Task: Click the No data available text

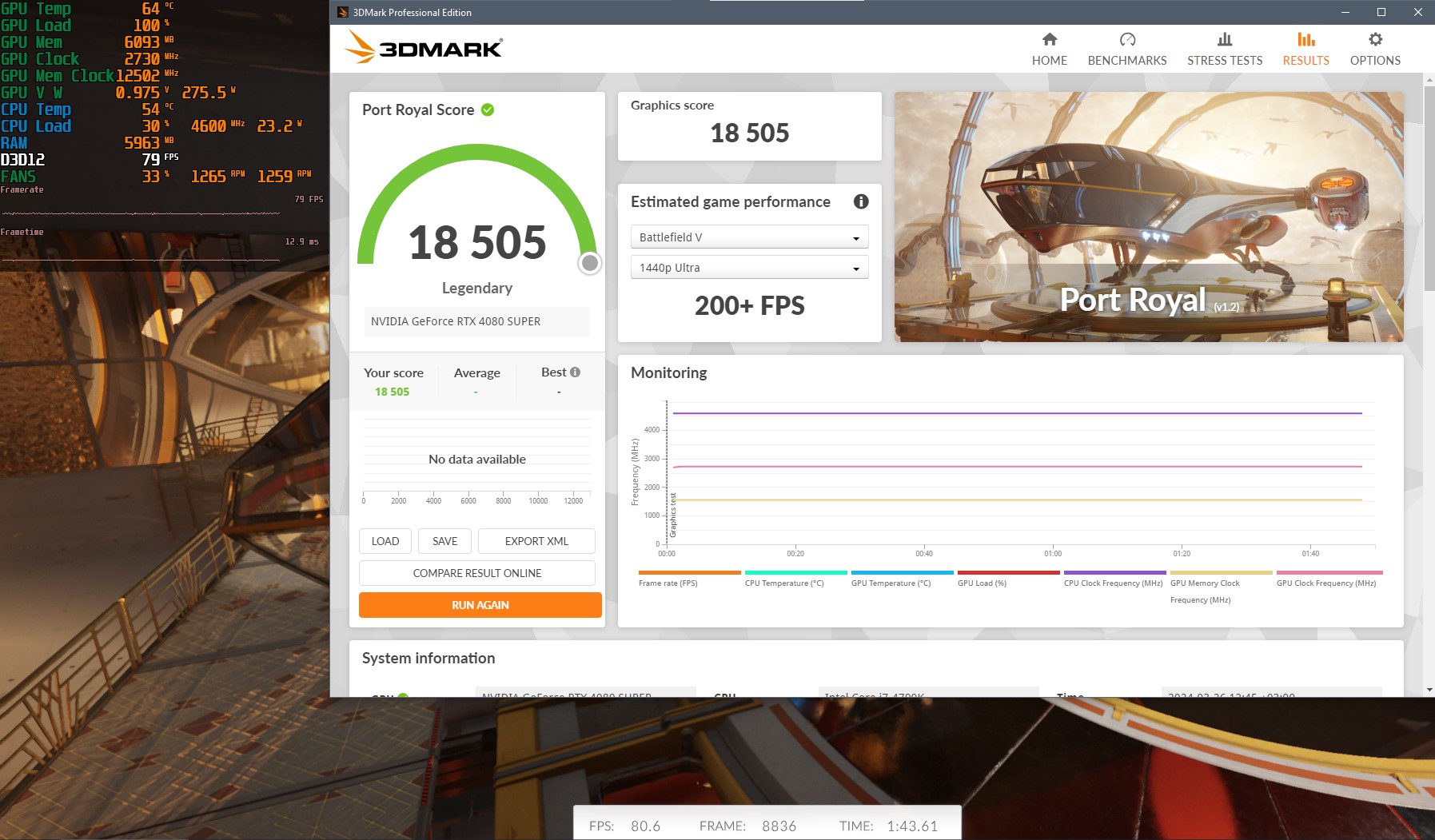Action: click(x=477, y=460)
